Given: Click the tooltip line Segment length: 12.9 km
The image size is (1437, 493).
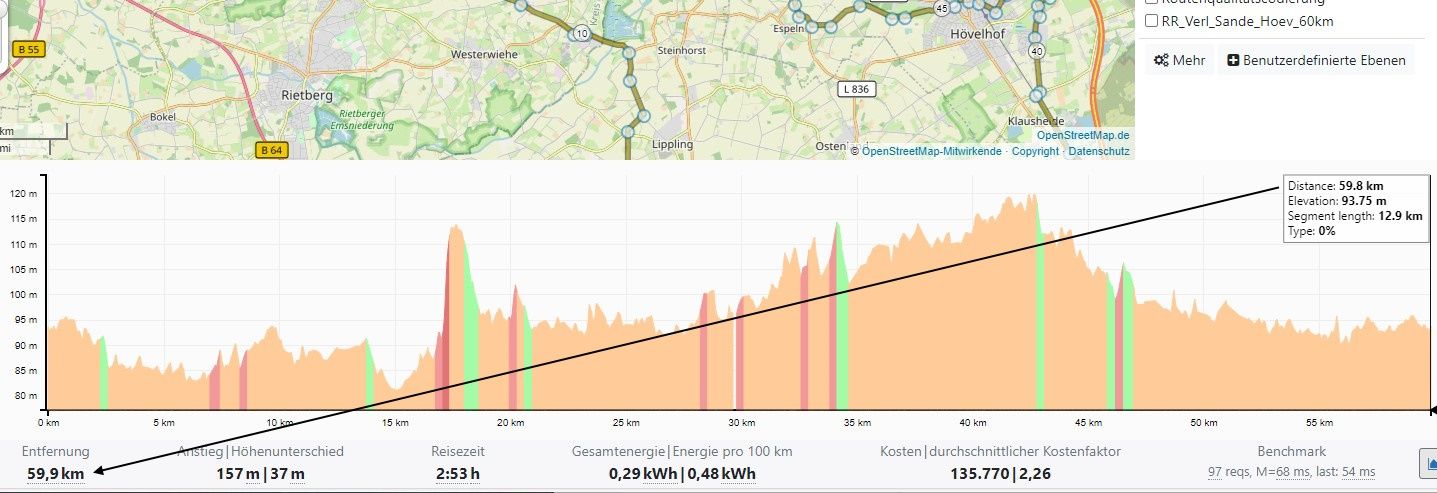Looking at the screenshot, I should (1355, 216).
